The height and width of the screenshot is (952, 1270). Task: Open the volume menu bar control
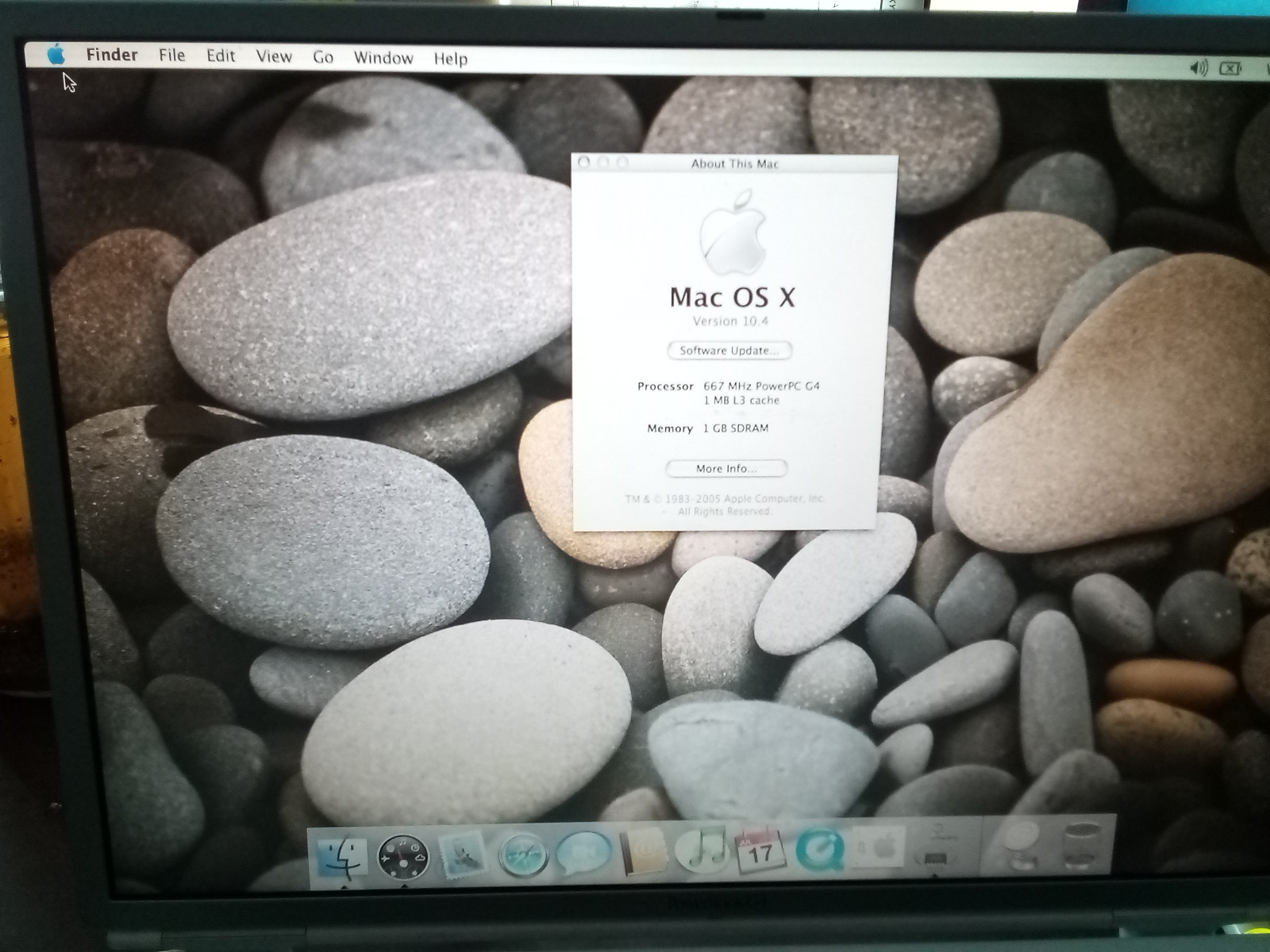tap(1199, 68)
